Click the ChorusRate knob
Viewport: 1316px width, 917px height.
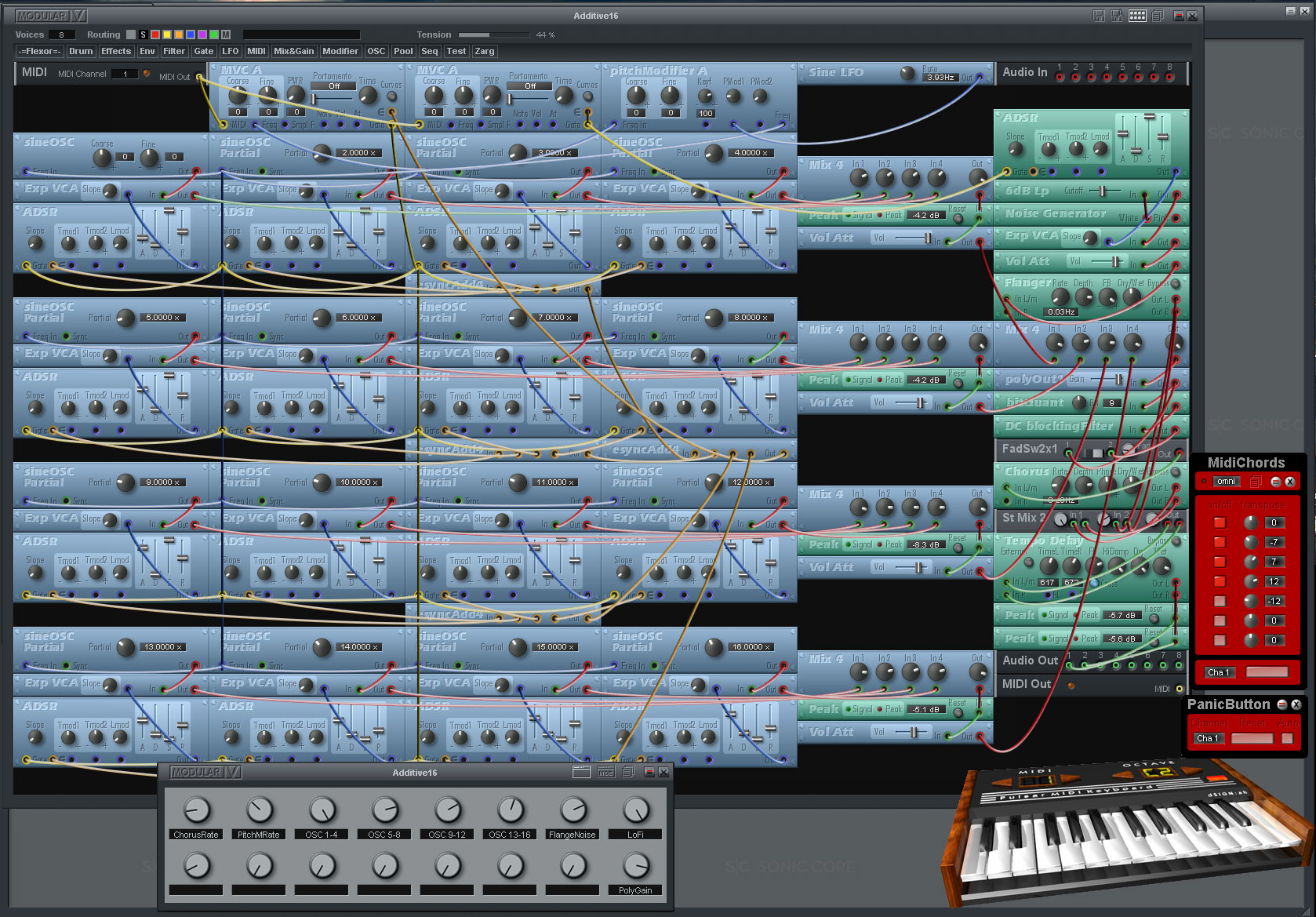coord(197,810)
